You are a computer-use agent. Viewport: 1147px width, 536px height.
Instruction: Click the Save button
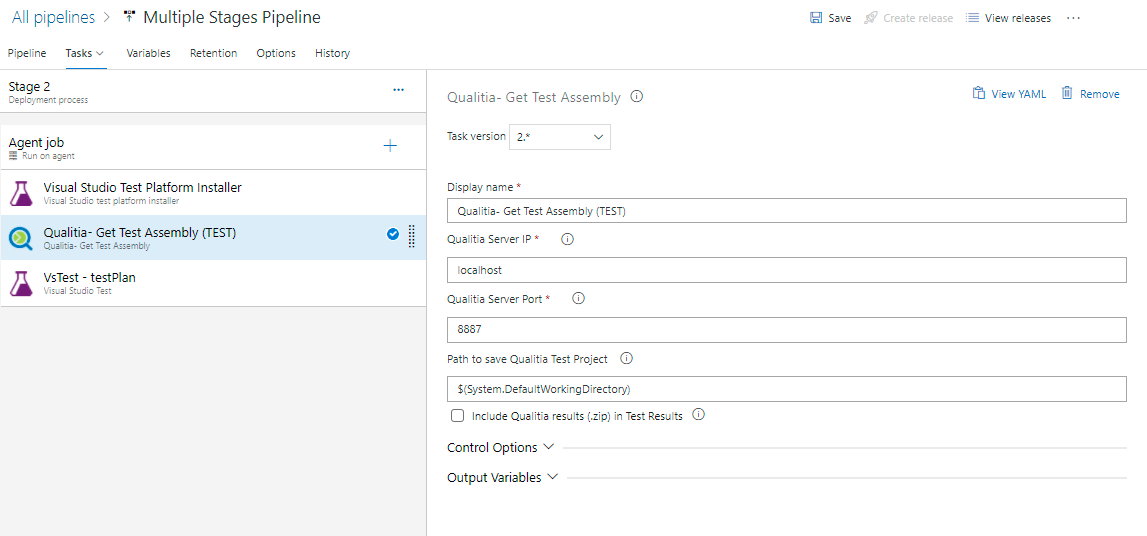830,18
